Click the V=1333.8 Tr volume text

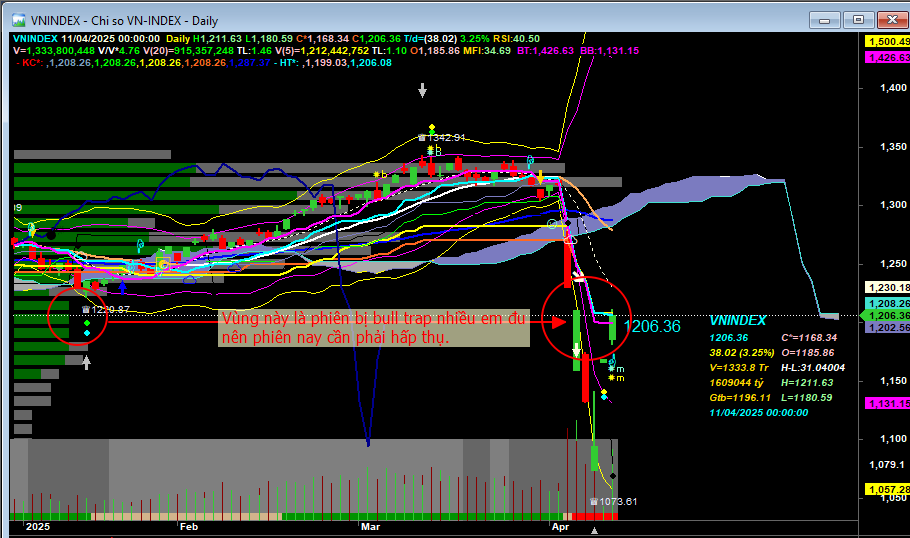tap(739, 368)
